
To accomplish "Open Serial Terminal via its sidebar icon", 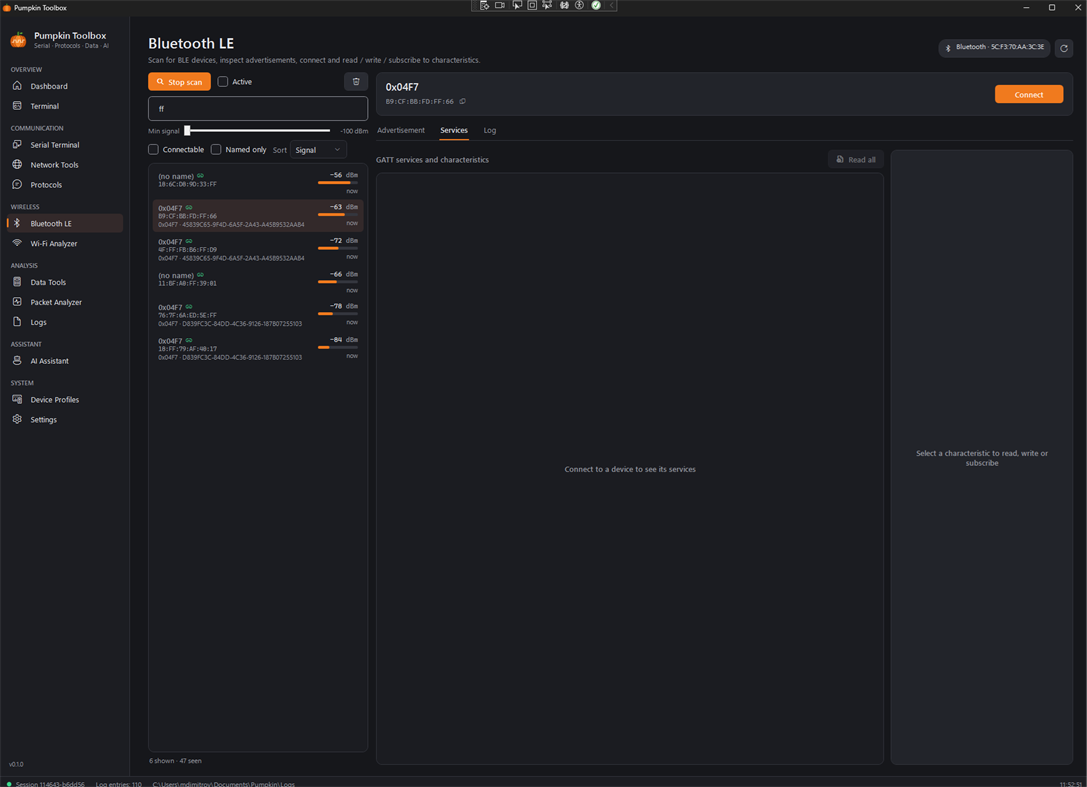I will tap(17, 145).
